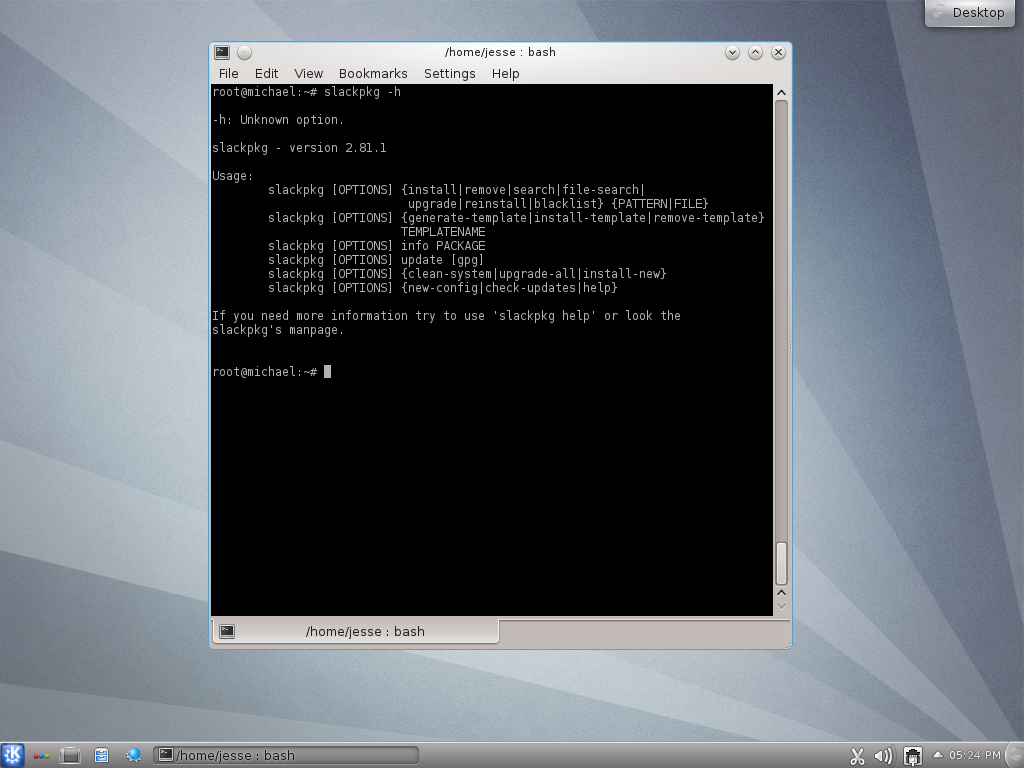Open the File menu in Konsole
The width and height of the screenshot is (1024, 768).
[x=229, y=74]
